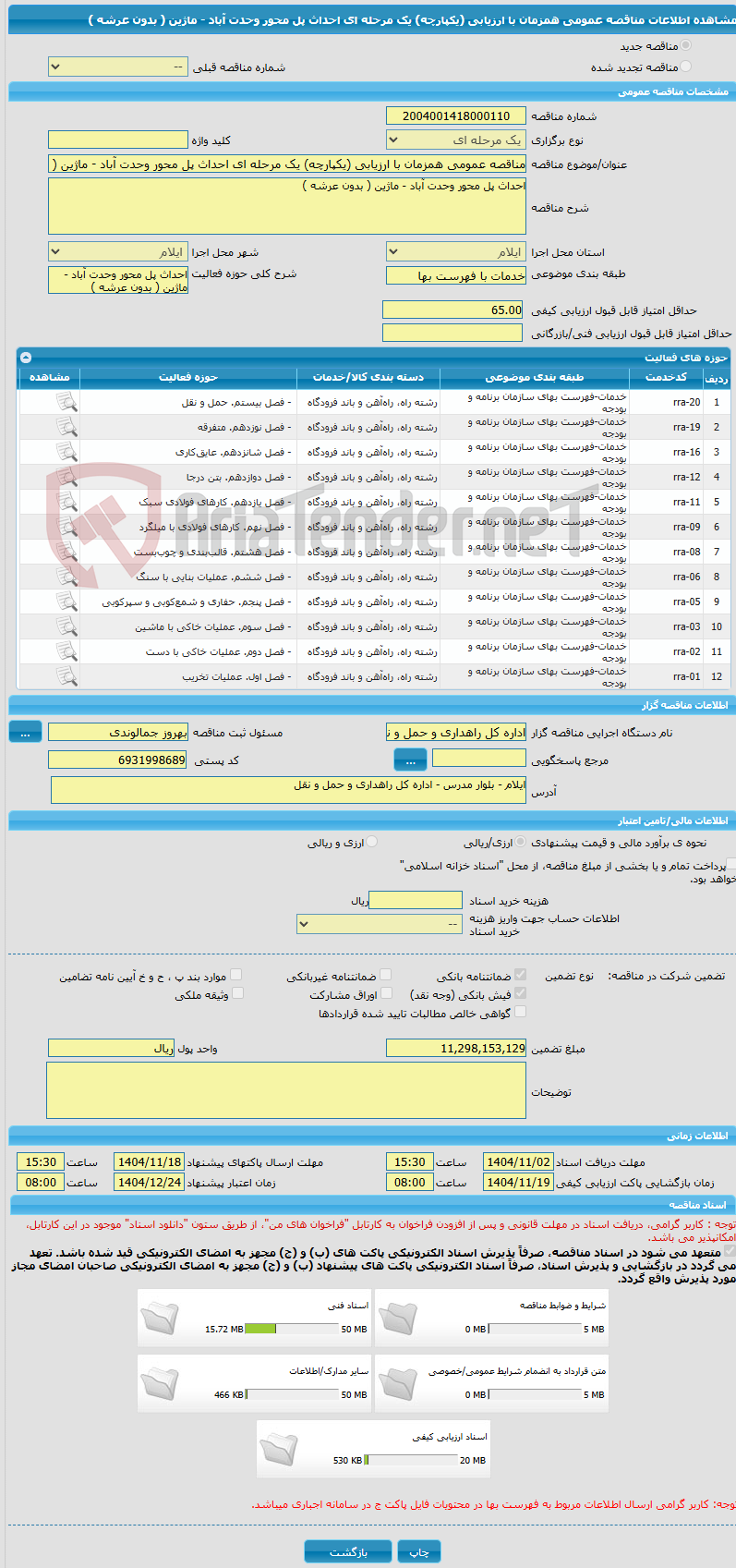Image resolution: width=736 pixels, height=1568 pixels.
Task: Click the بازگشت back button
Action: pyautogui.click(x=348, y=1551)
